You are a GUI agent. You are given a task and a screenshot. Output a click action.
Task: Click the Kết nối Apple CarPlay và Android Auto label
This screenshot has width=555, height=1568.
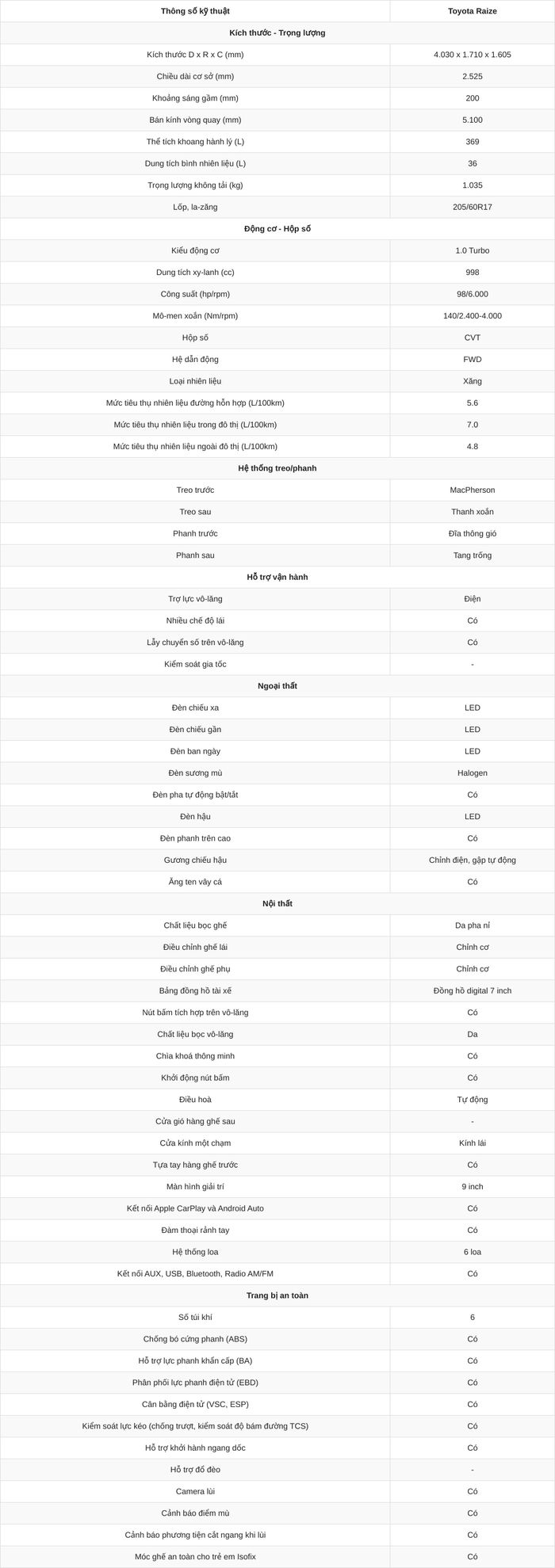[195, 1208]
